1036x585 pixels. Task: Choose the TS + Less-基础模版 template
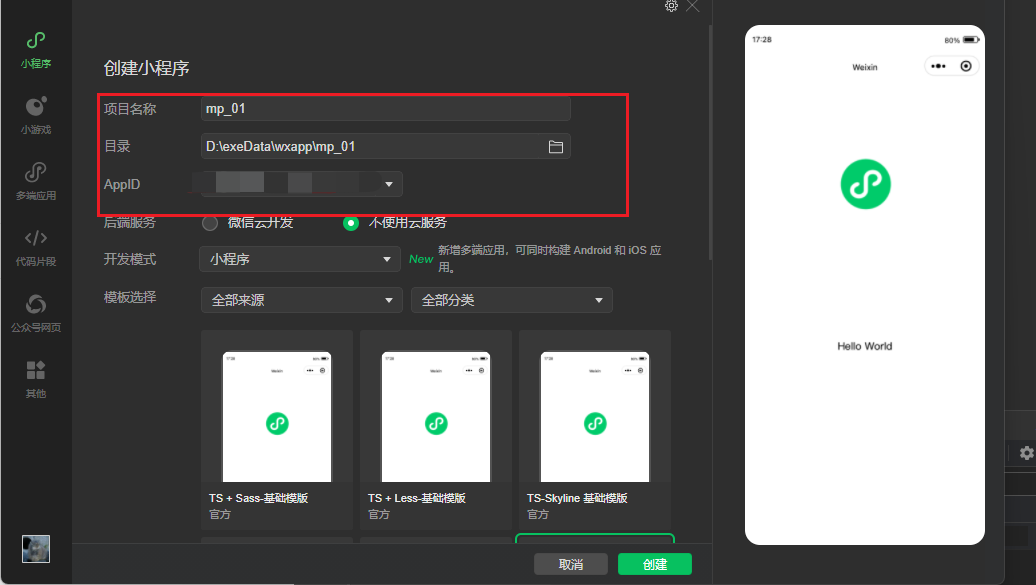(x=436, y=430)
